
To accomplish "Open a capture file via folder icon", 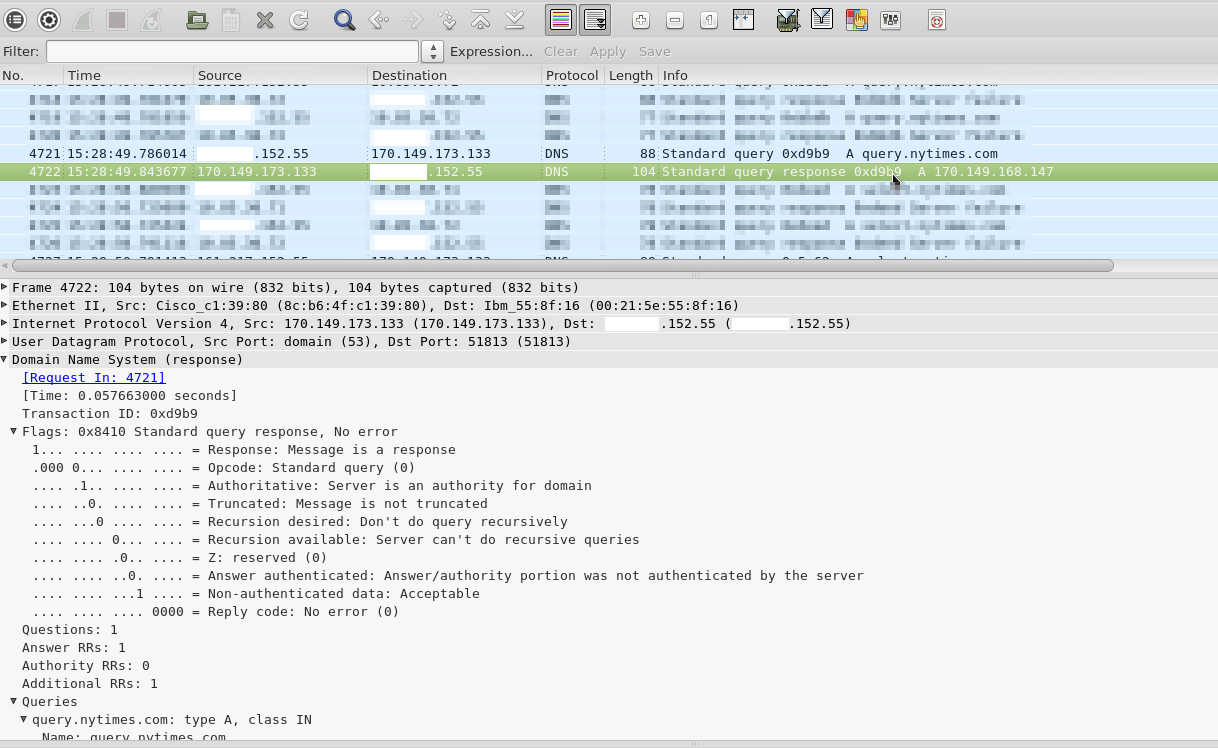I will (x=197, y=19).
